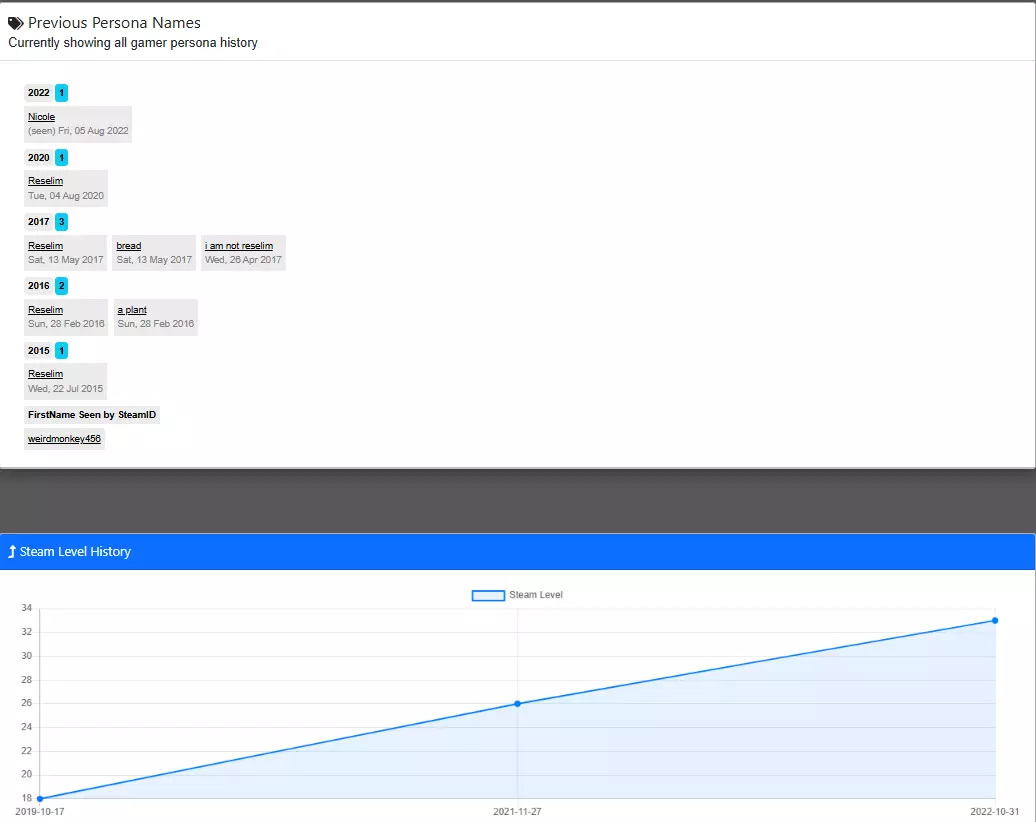Toggle the Steam Level legend box

click(x=488, y=595)
